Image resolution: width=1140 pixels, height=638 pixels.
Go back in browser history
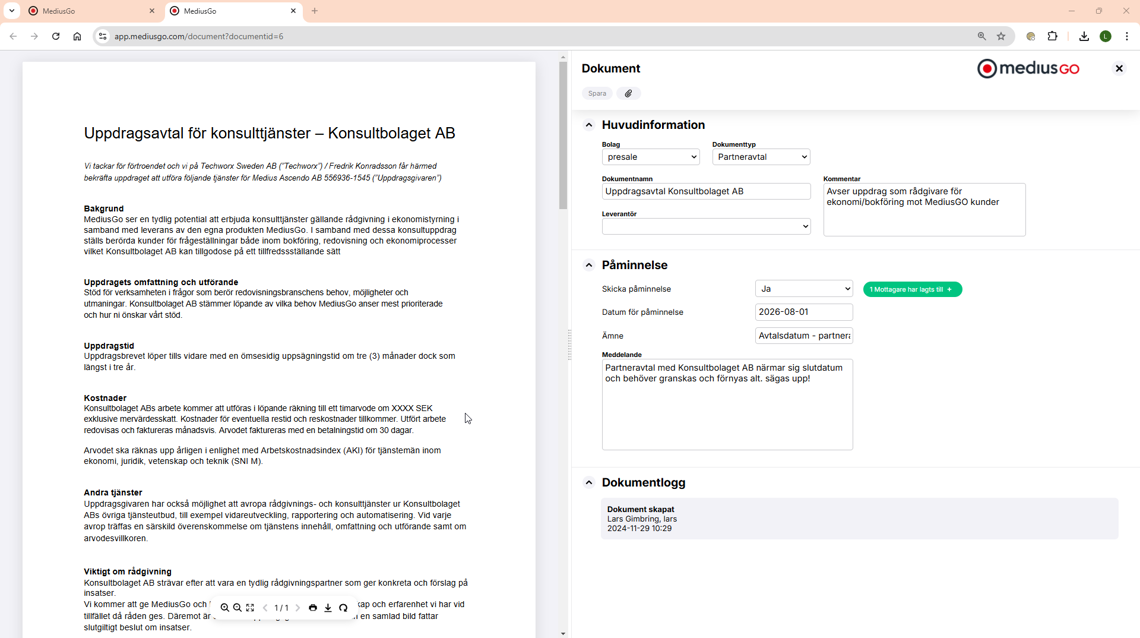pyautogui.click(x=13, y=36)
